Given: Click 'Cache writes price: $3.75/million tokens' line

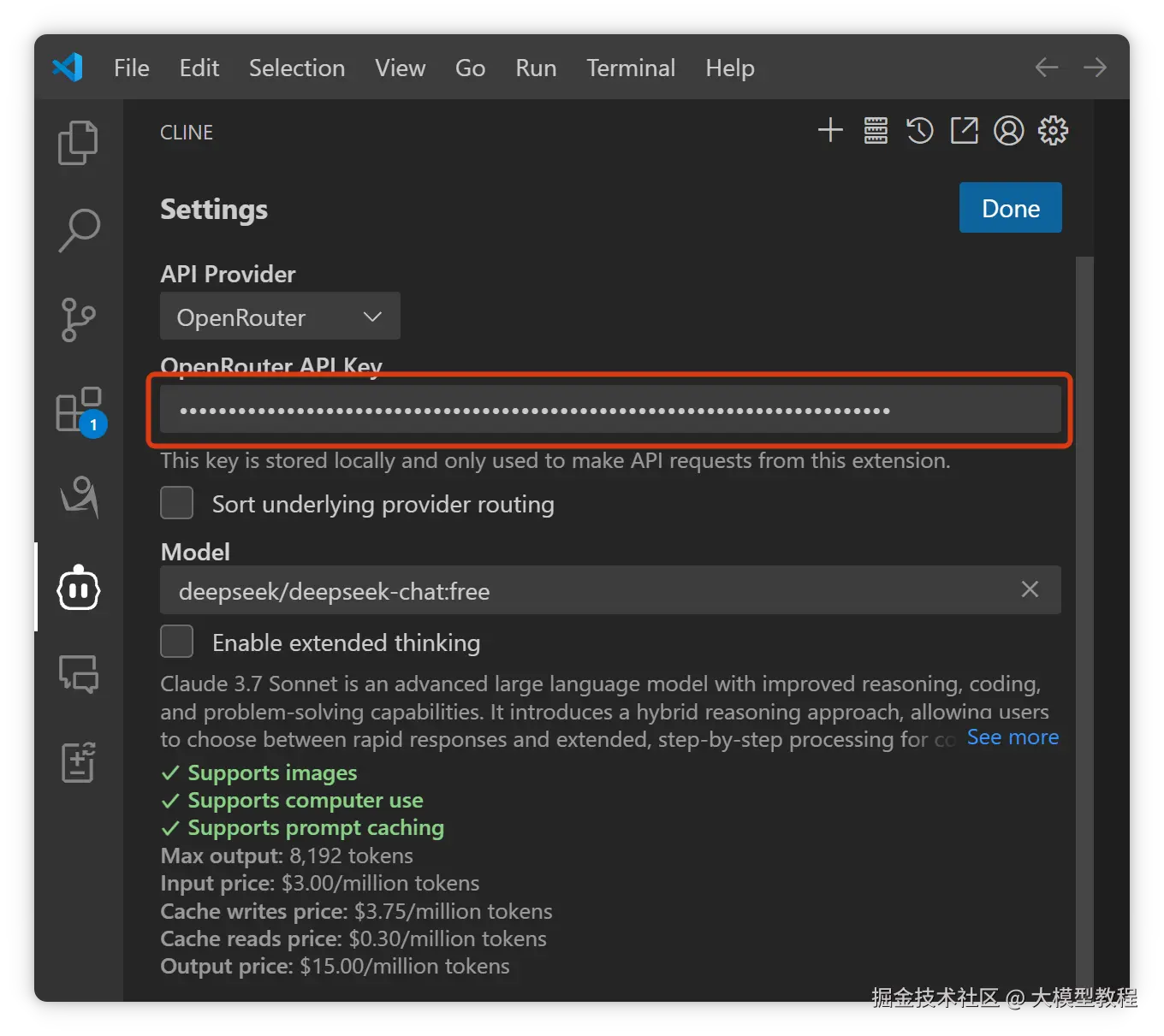Looking at the screenshot, I should (356, 911).
